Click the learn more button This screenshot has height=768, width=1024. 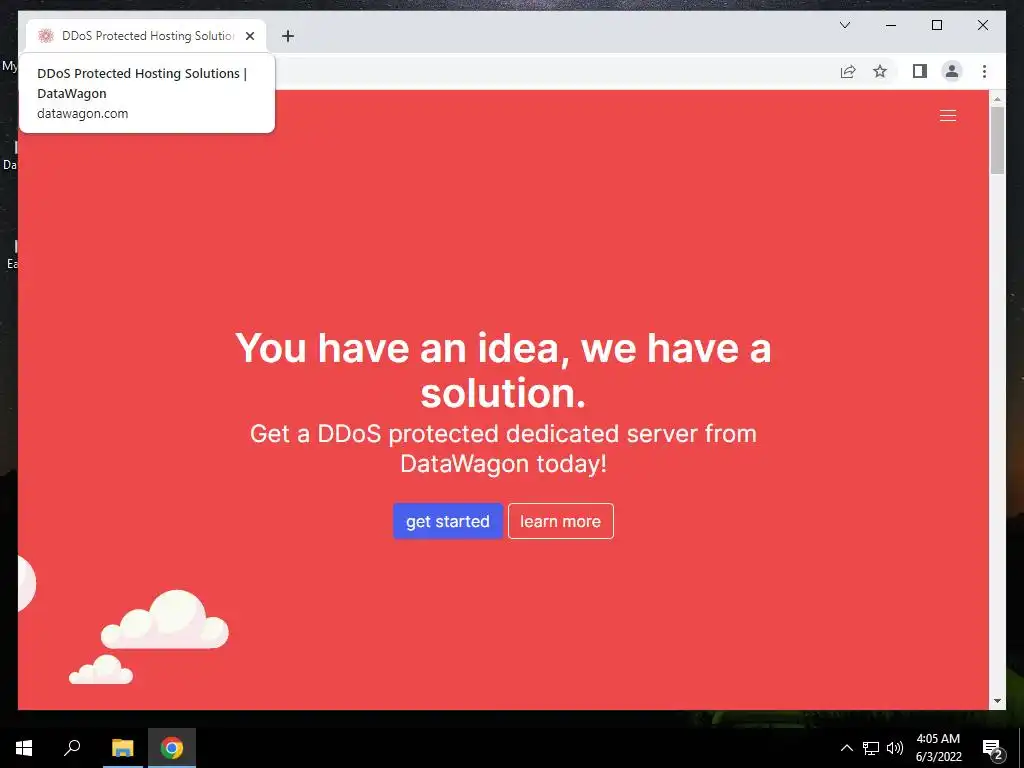point(560,521)
